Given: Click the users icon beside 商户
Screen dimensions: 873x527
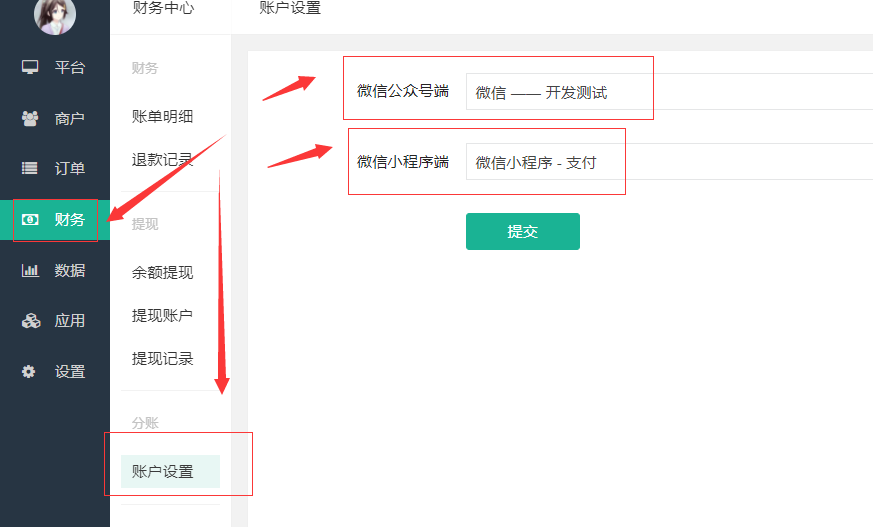Looking at the screenshot, I should pyautogui.click(x=30, y=118).
